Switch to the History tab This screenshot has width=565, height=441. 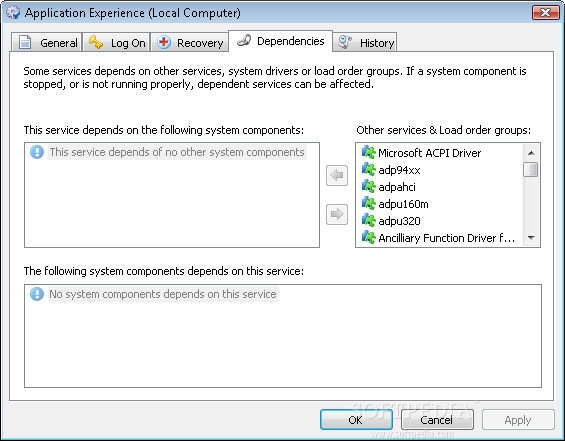(365, 43)
